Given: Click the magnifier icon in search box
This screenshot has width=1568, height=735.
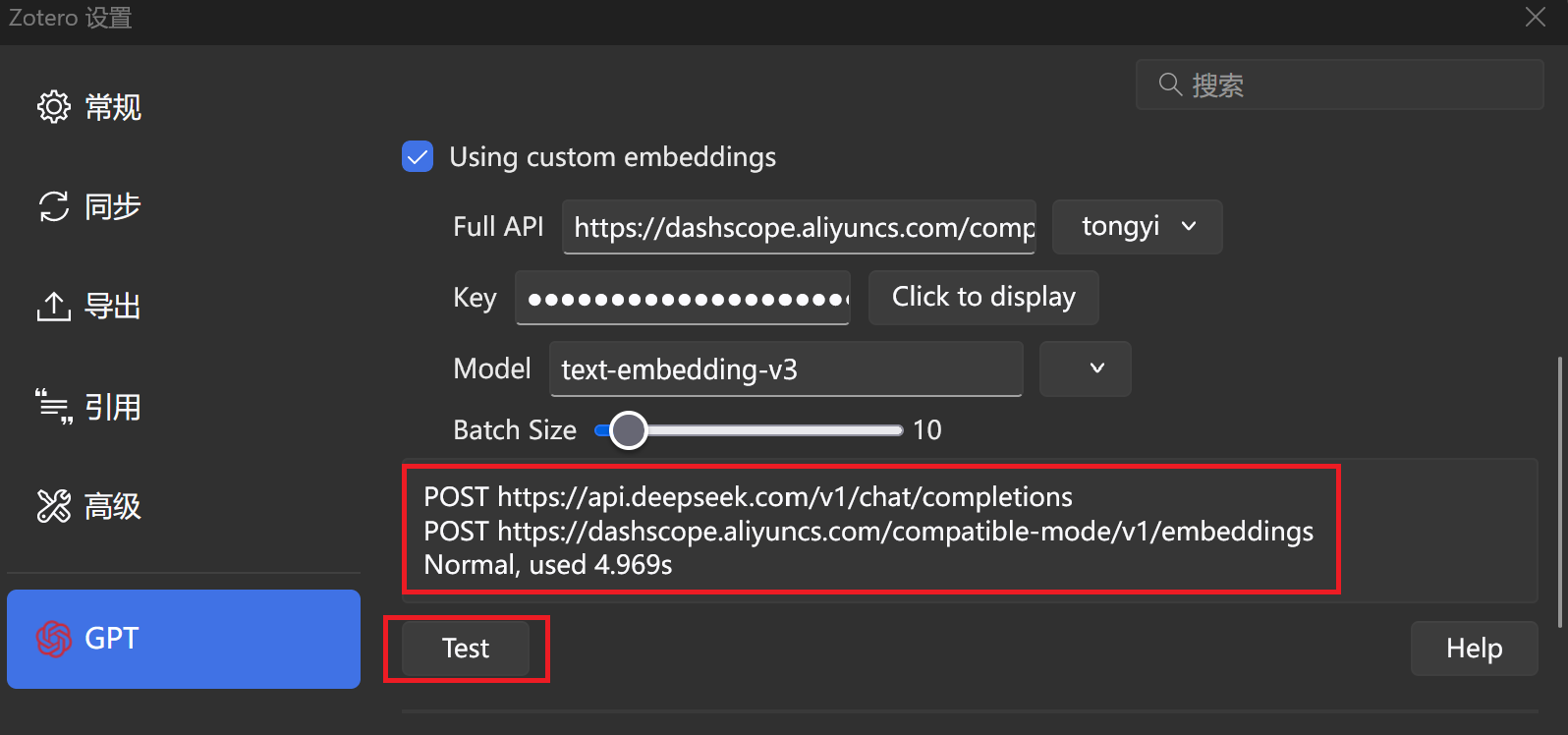Looking at the screenshot, I should pos(1169,85).
